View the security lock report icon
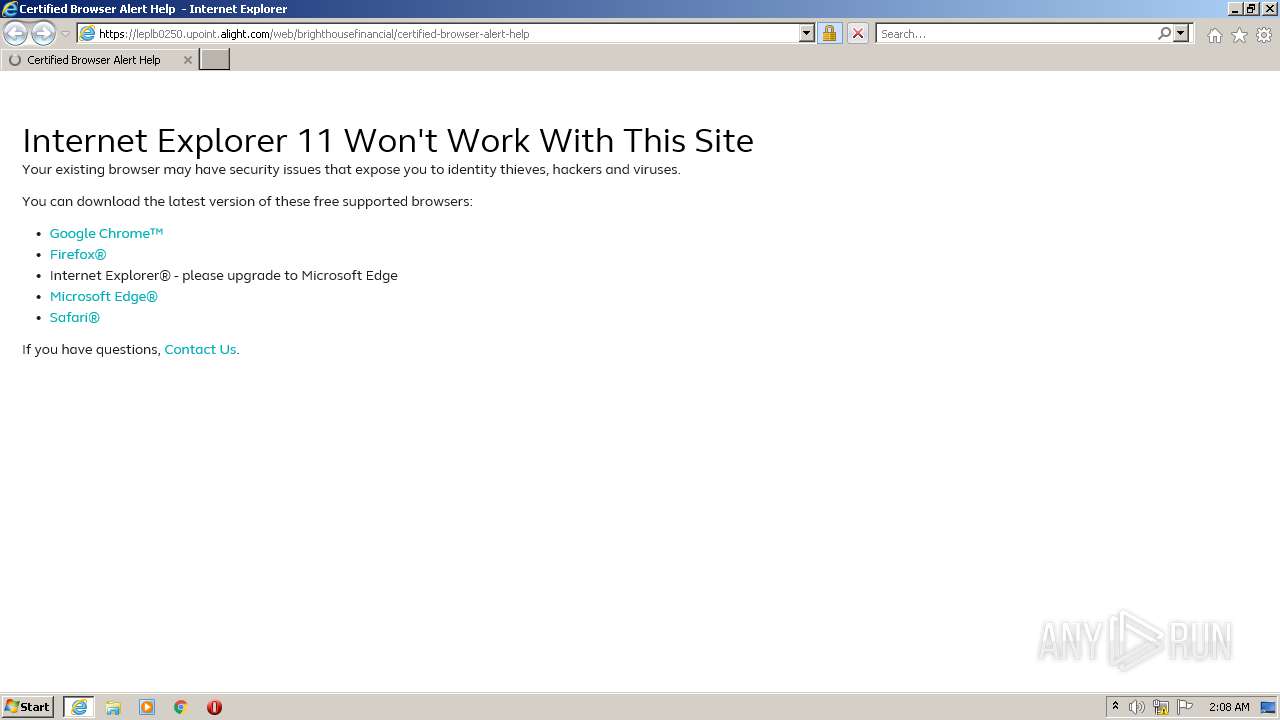Image resolution: width=1280 pixels, height=720 pixels. pos(829,34)
